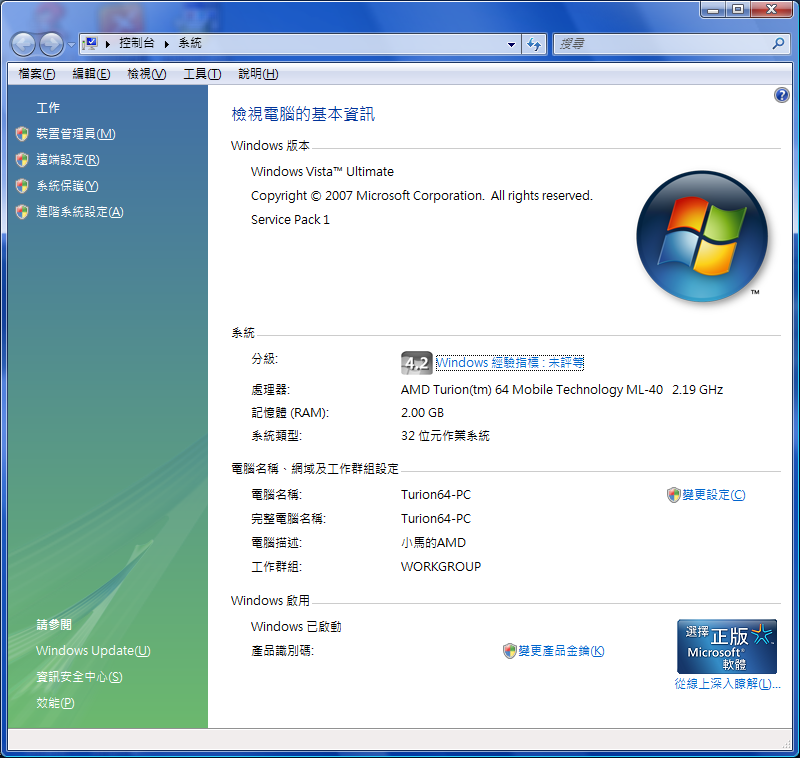Click shield icon next to 遠端設定

[x=22, y=160]
